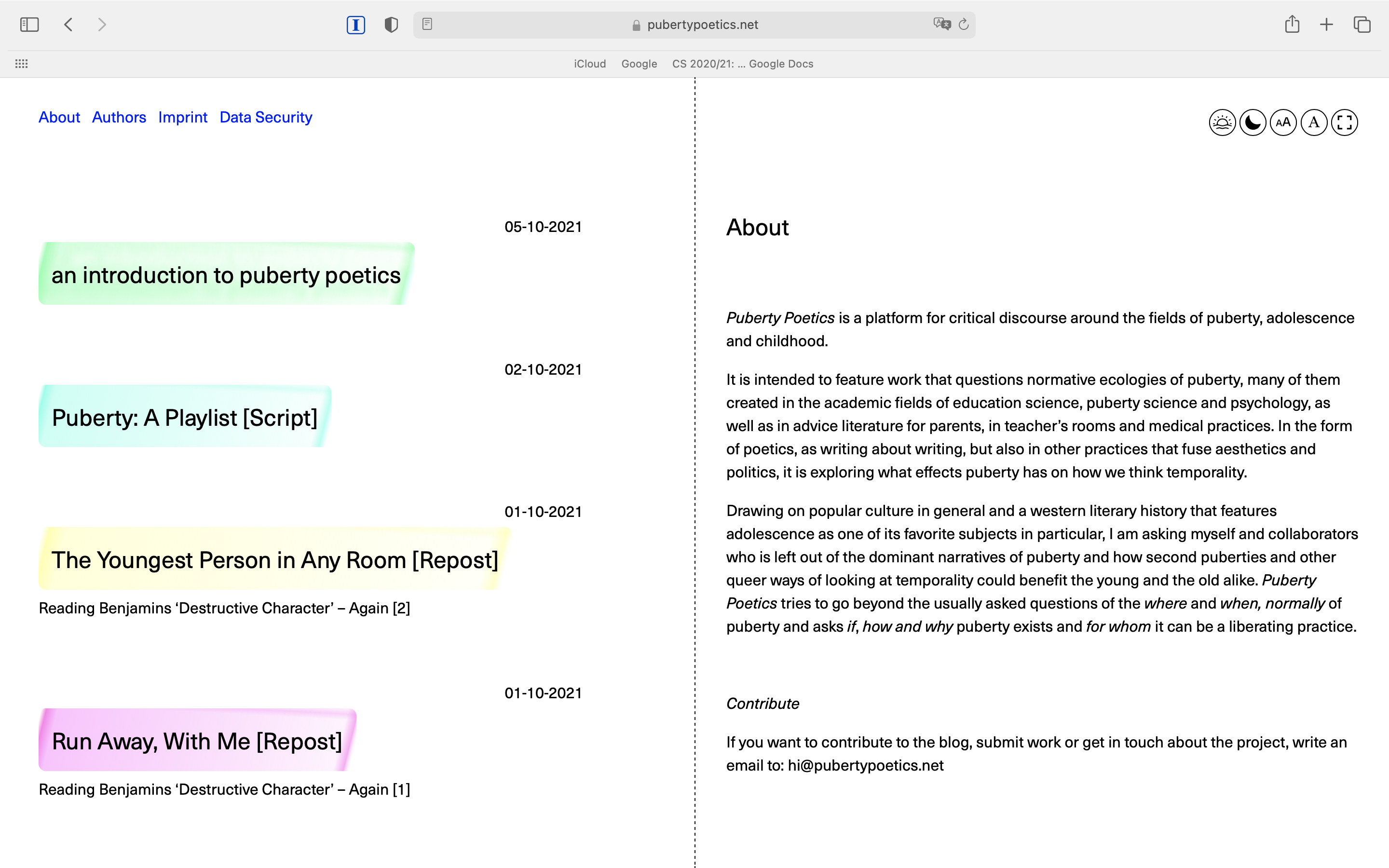
Task: Click the translate page icon
Action: pyautogui.click(x=941, y=24)
